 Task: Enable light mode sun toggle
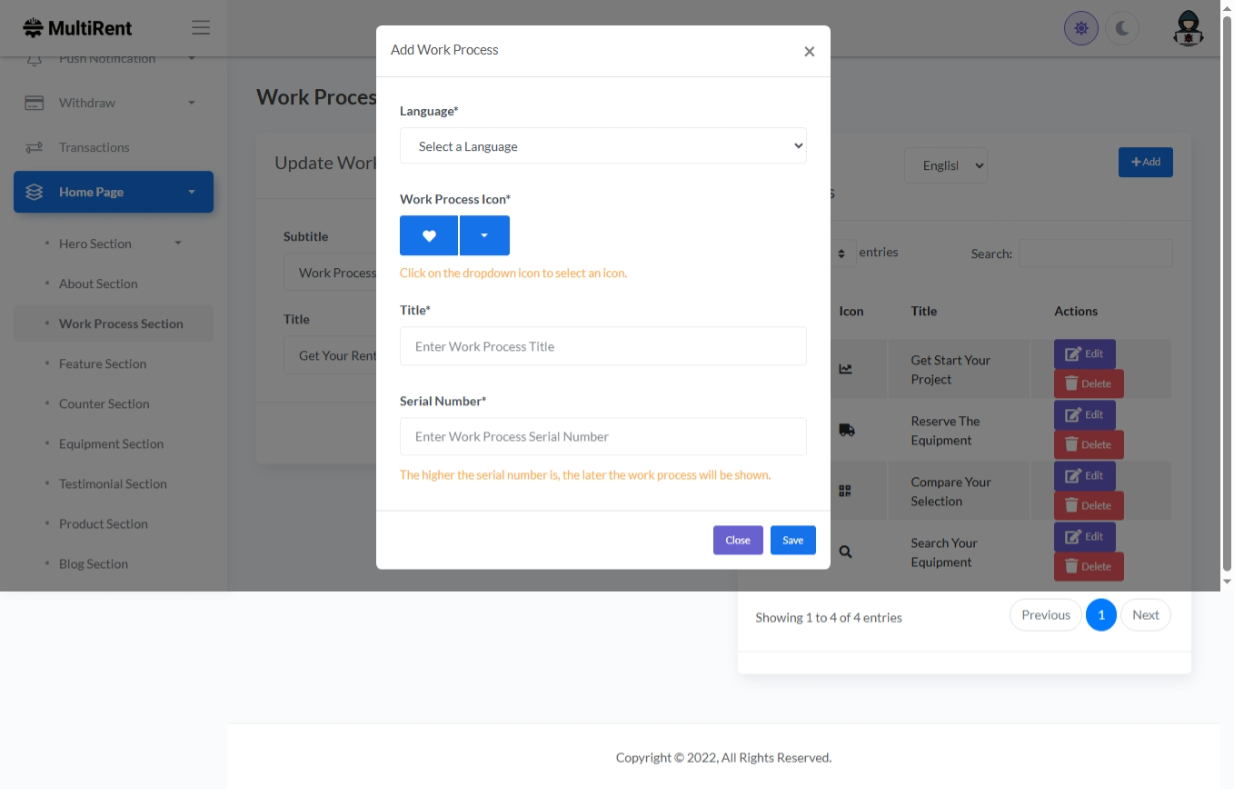(x=1081, y=28)
